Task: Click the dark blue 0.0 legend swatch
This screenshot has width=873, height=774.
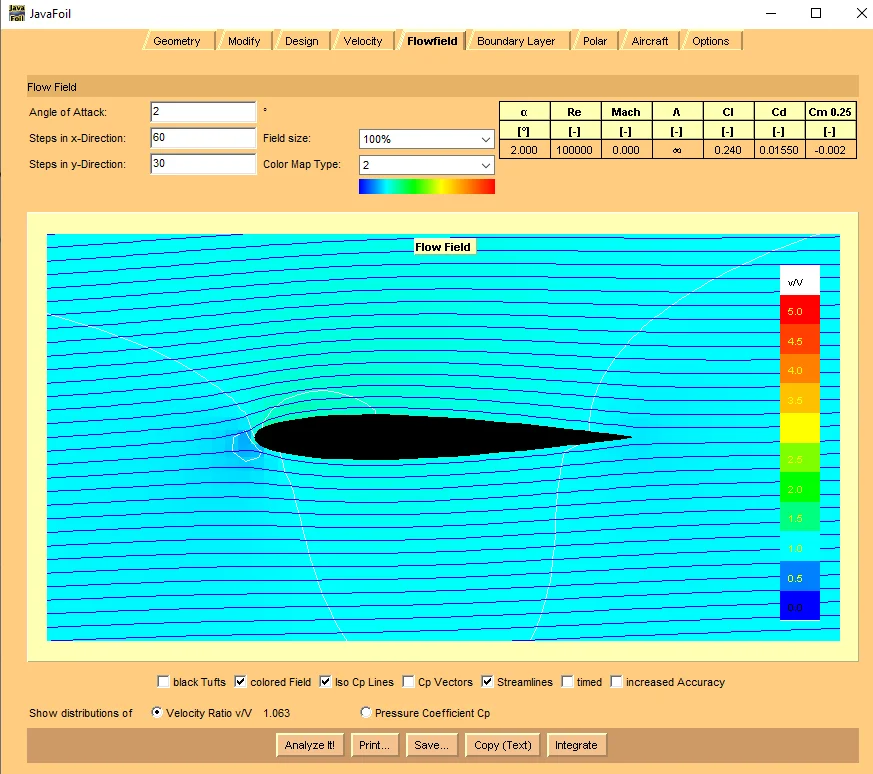Action: tap(800, 606)
